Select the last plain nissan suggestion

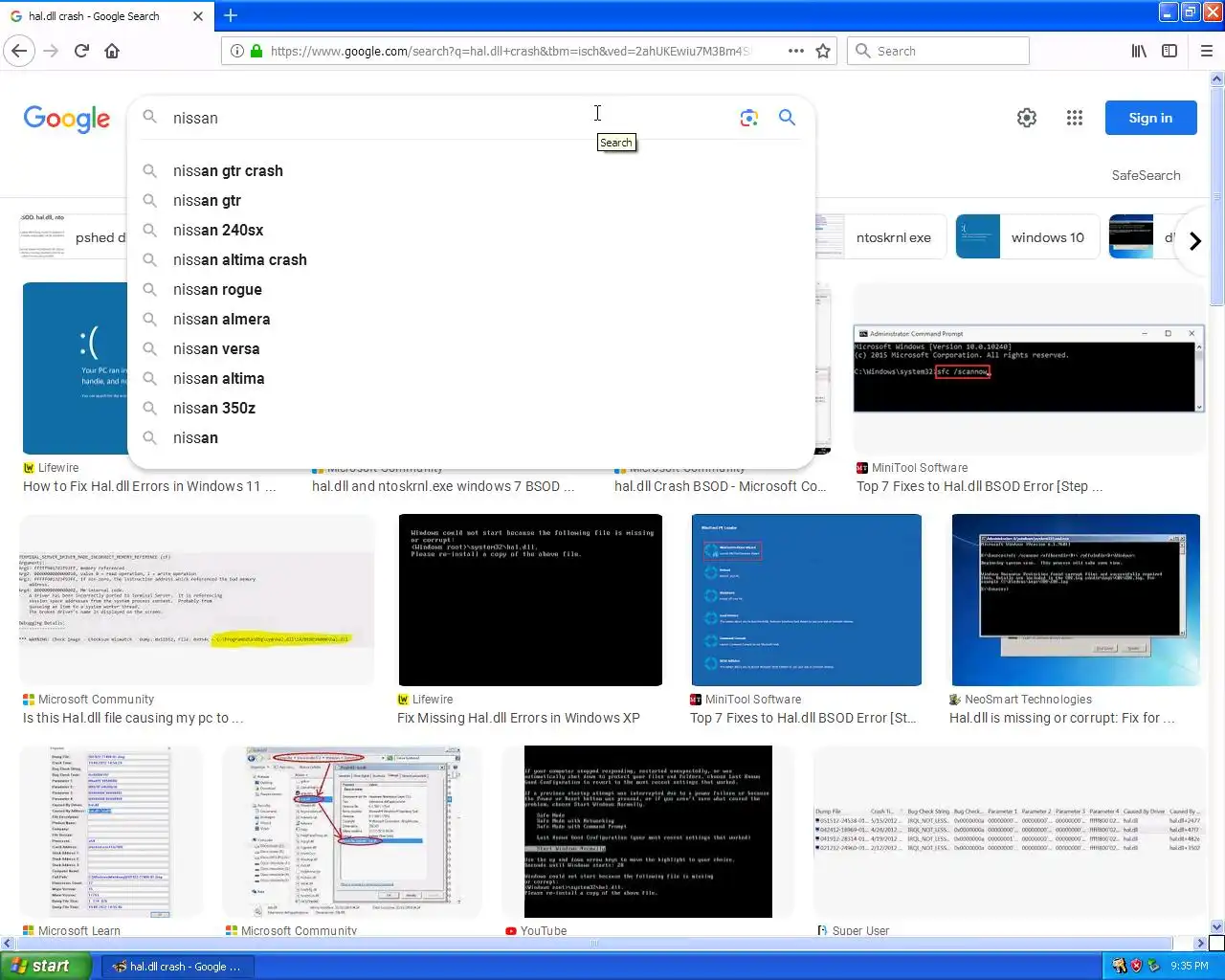(471, 437)
